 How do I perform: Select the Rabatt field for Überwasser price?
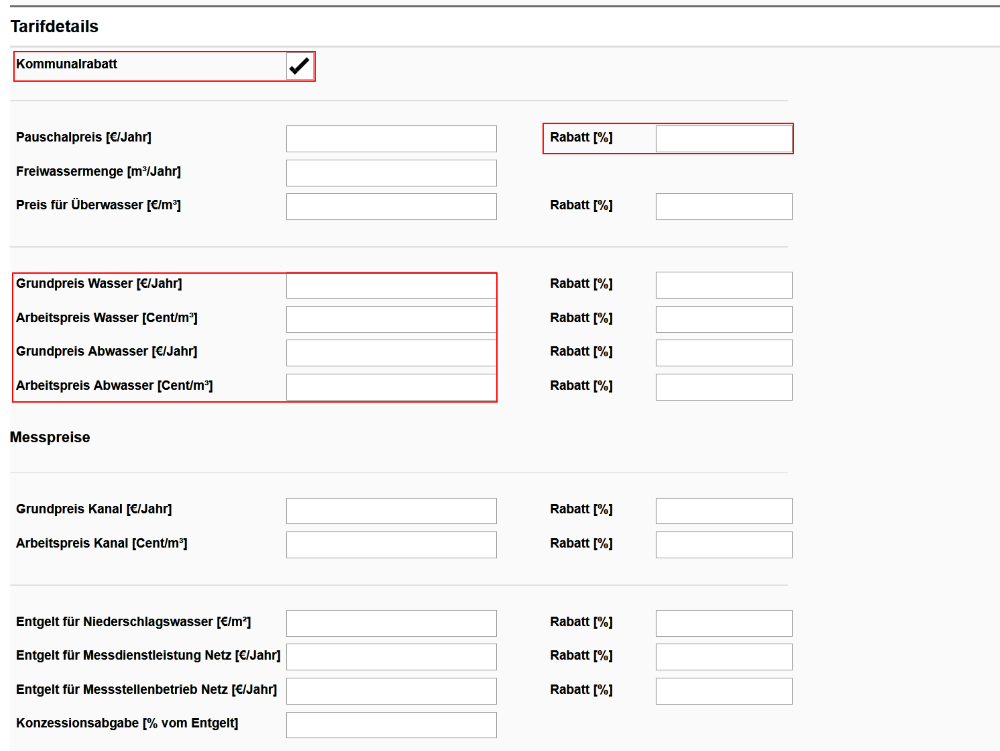(724, 207)
